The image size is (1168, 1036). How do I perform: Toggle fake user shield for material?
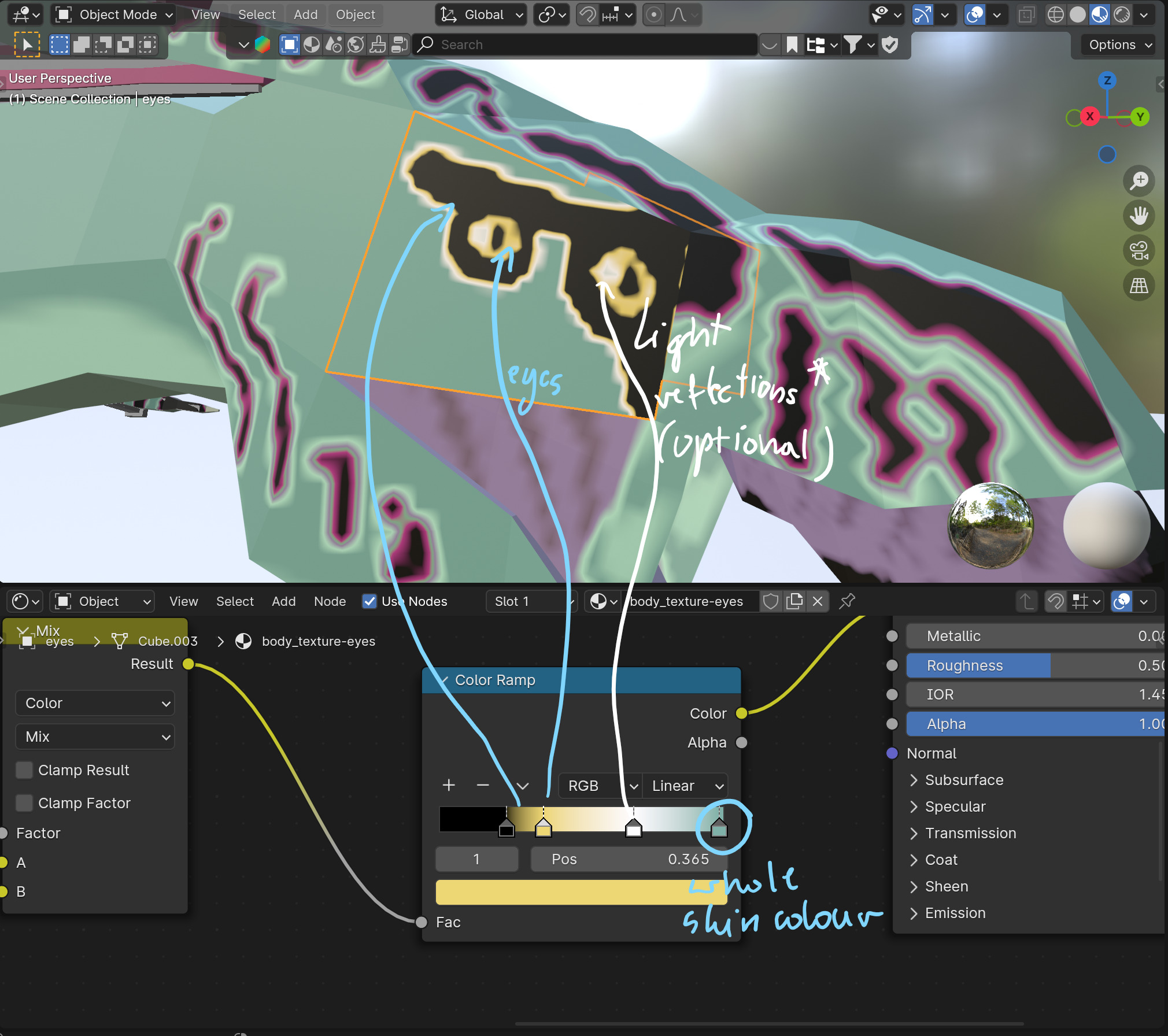pyautogui.click(x=771, y=601)
